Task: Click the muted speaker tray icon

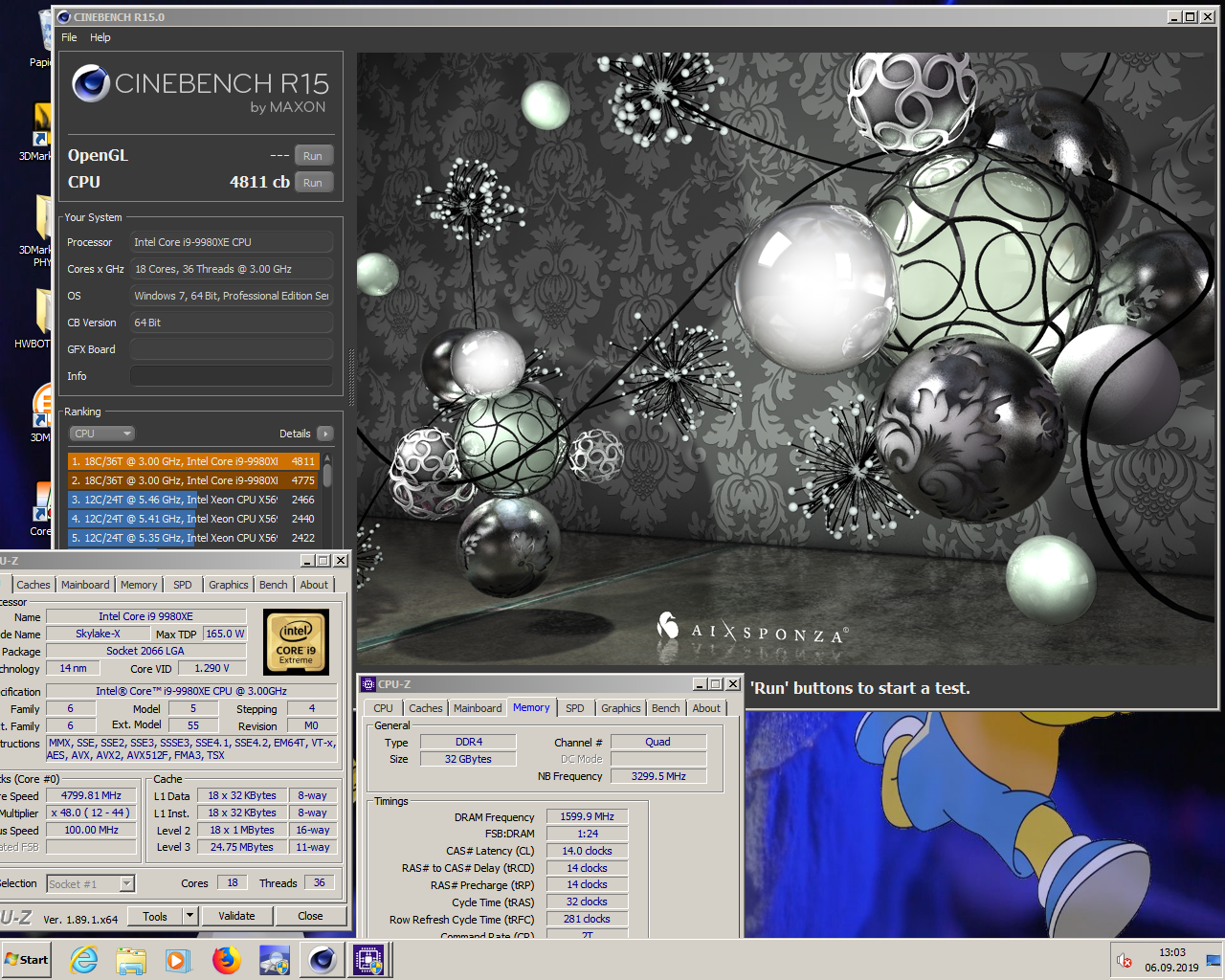Action: click(1125, 960)
